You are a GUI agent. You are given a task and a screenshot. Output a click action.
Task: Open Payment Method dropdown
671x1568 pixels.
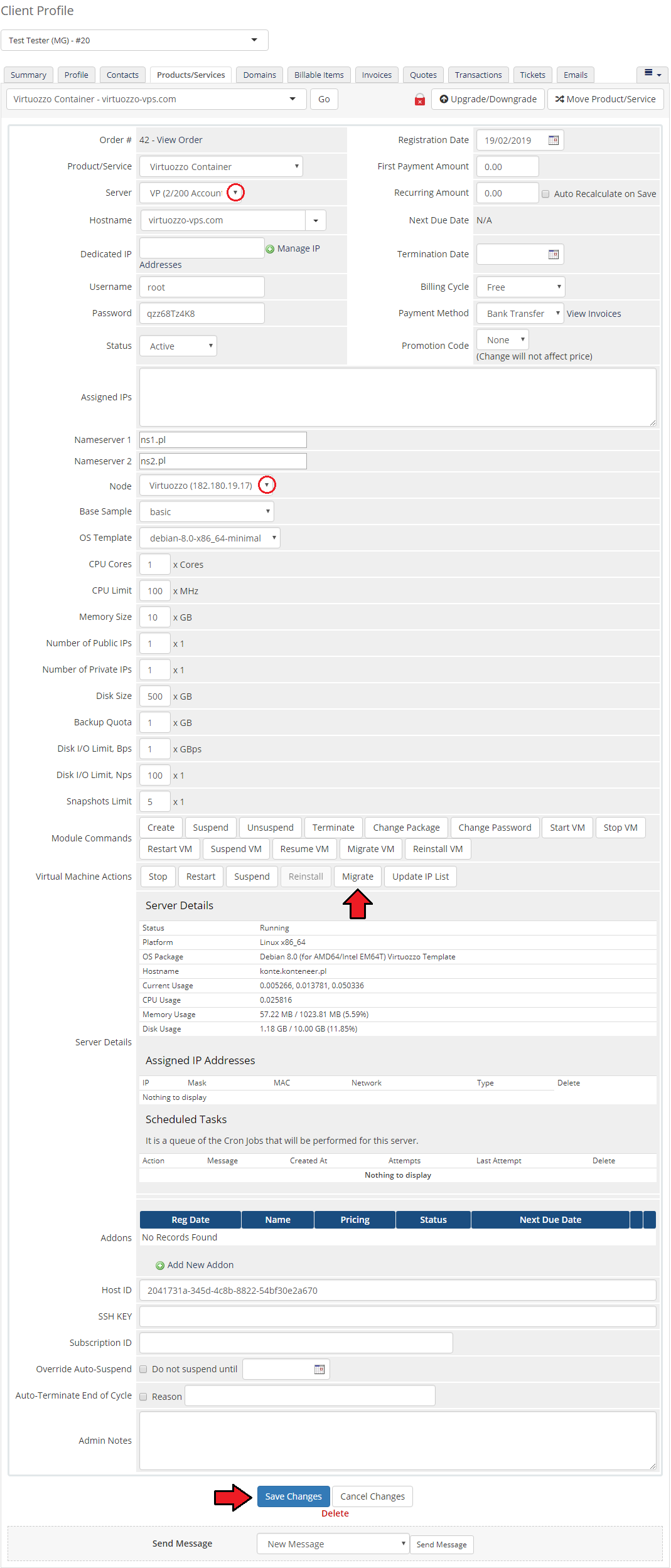pos(520,313)
